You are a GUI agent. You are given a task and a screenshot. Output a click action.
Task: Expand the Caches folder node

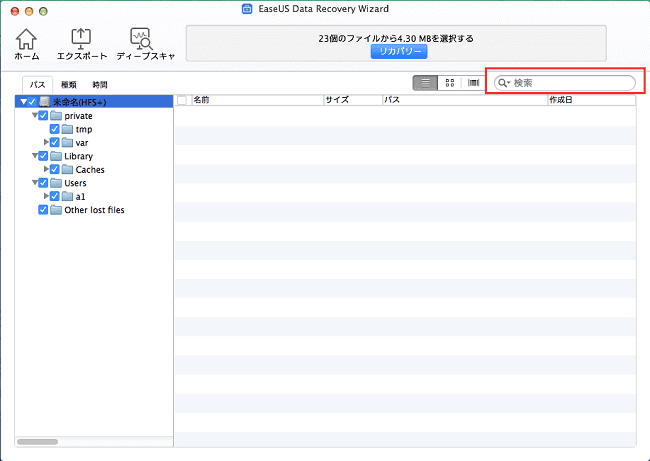pos(46,169)
